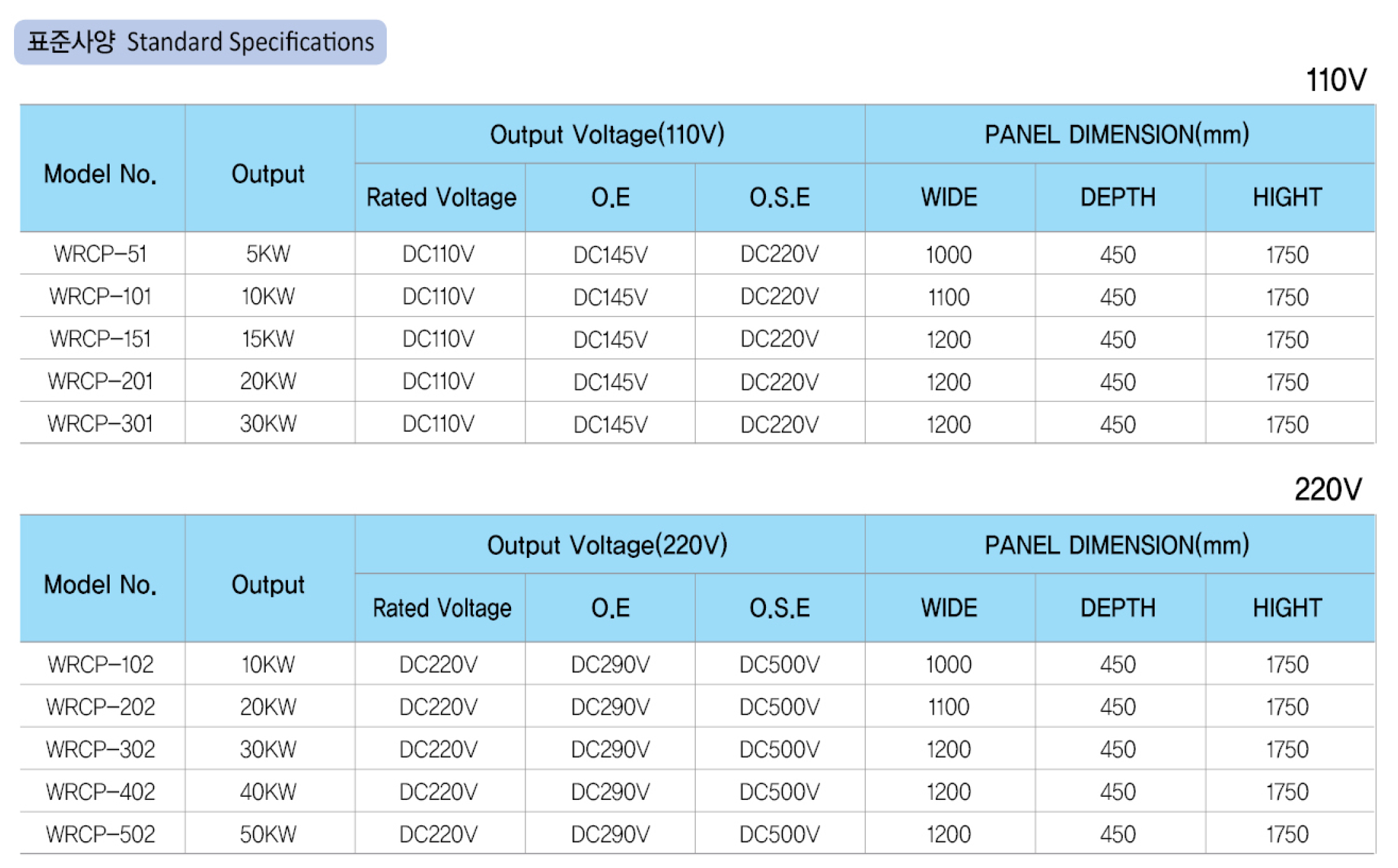
Task: Click the Output Voltage(110V) header
Action: (x=607, y=134)
